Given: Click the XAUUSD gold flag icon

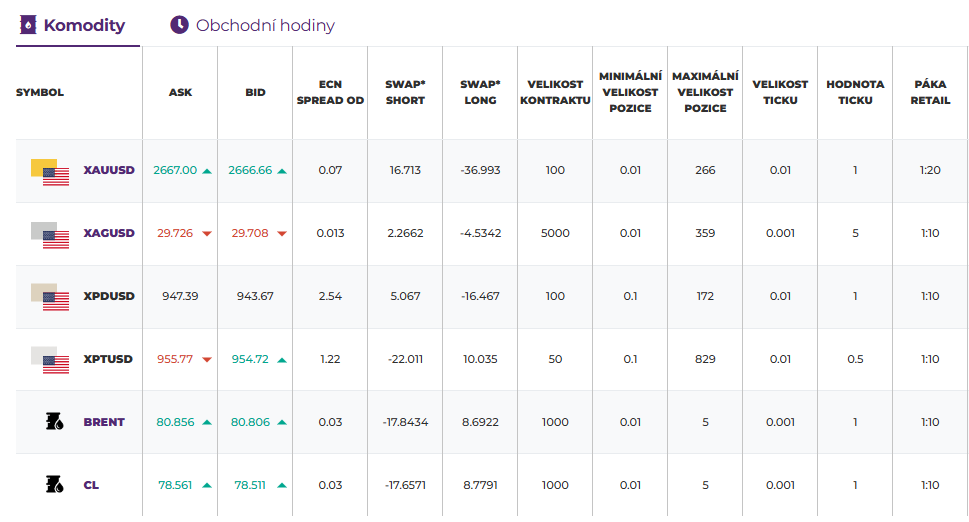Looking at the screenshot, I should (50, 171).
